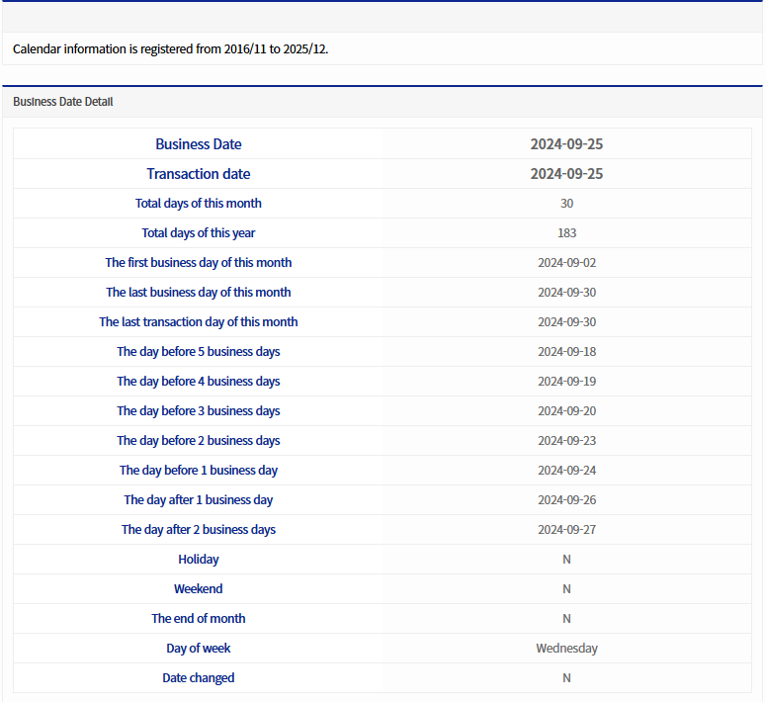
Task: Click the day before 1 business day label
Action: [198, 470]
